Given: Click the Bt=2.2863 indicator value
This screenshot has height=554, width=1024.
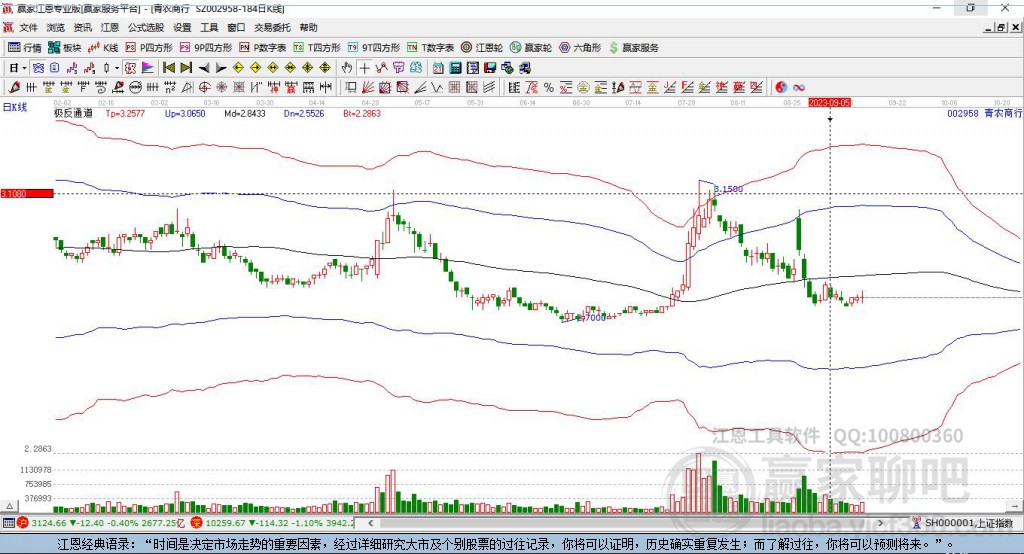Looking at the screenshot, I should click(x=362, y=114).
